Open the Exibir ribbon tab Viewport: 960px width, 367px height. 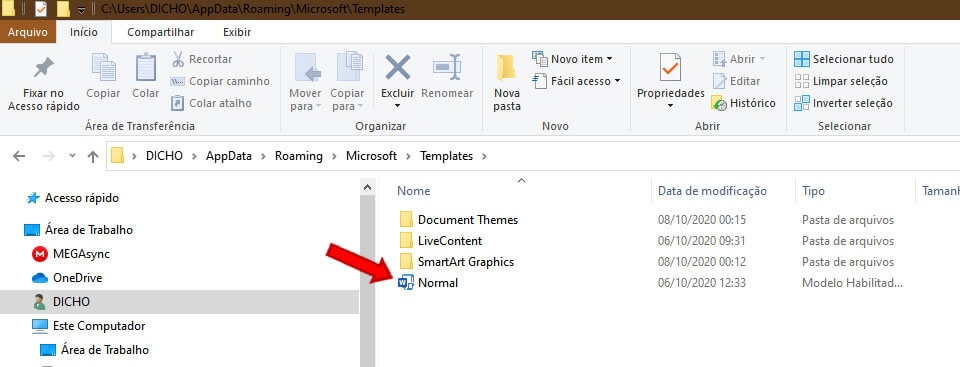(237, 32)
